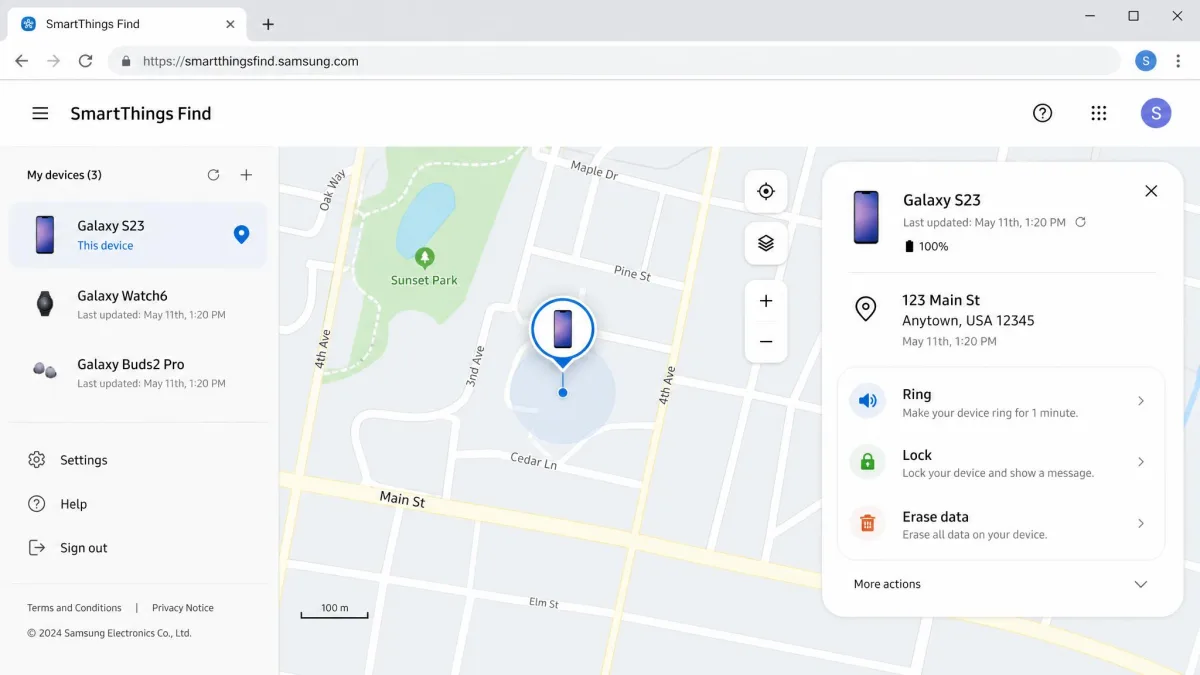Click the Ring speaker icon

pos(867,401)
